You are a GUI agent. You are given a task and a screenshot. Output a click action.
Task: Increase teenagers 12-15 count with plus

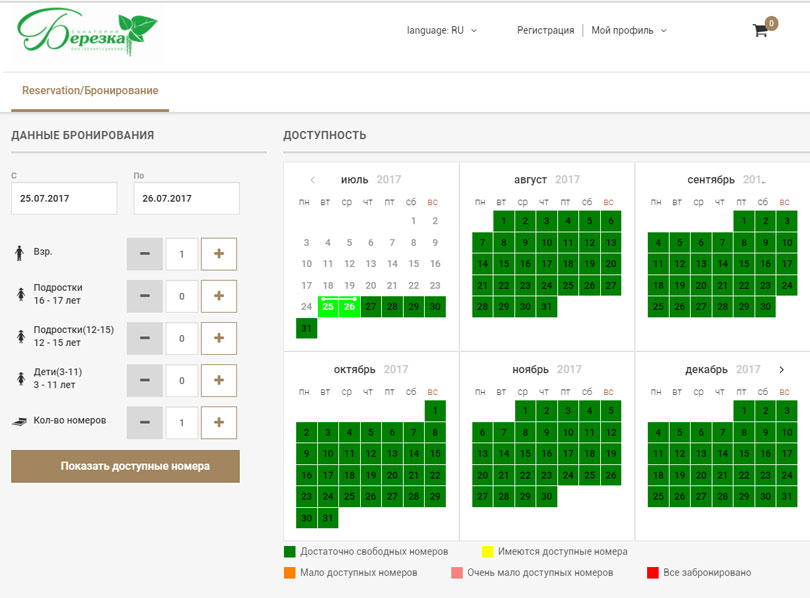pos(218,338)
